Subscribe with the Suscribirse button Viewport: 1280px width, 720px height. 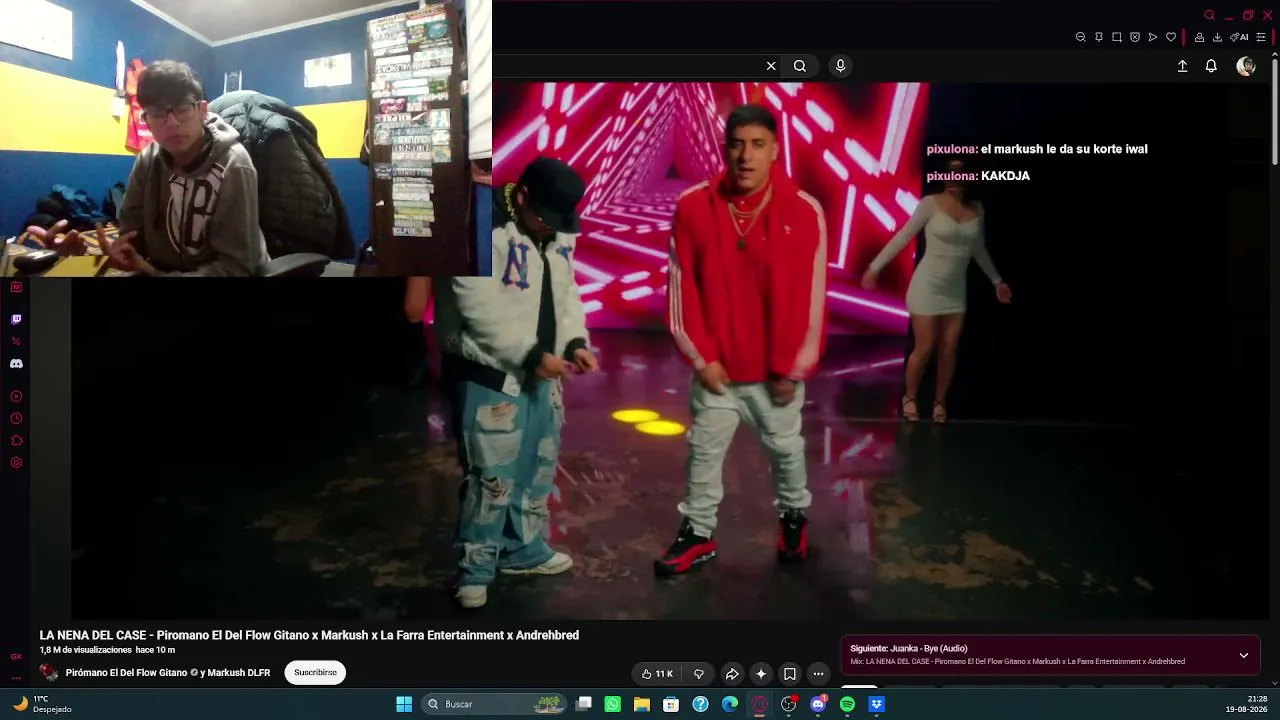point(315,673)
